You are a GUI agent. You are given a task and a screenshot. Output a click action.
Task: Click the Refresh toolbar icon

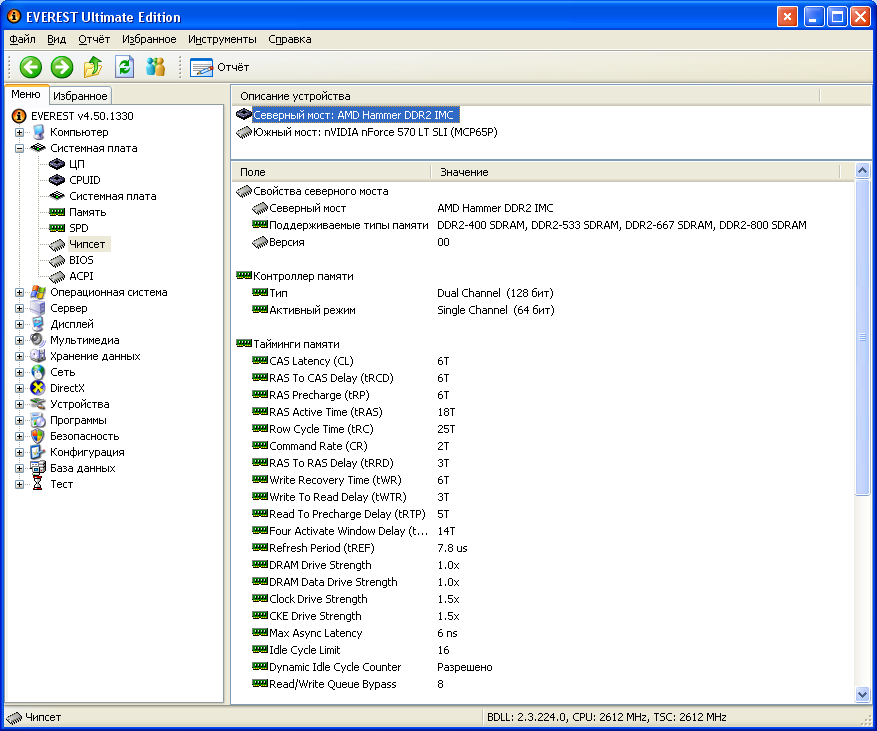pyautogui.click(x=124, y=67)
